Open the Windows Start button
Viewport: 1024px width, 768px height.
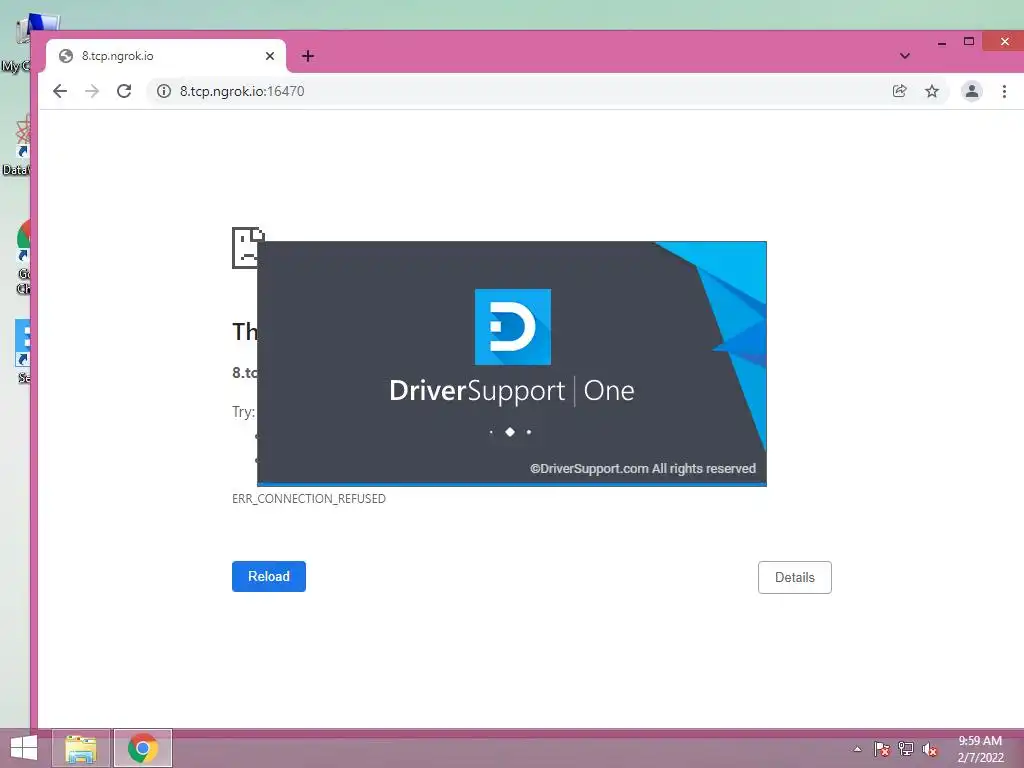pyautogui.click(x=24, y=748)
